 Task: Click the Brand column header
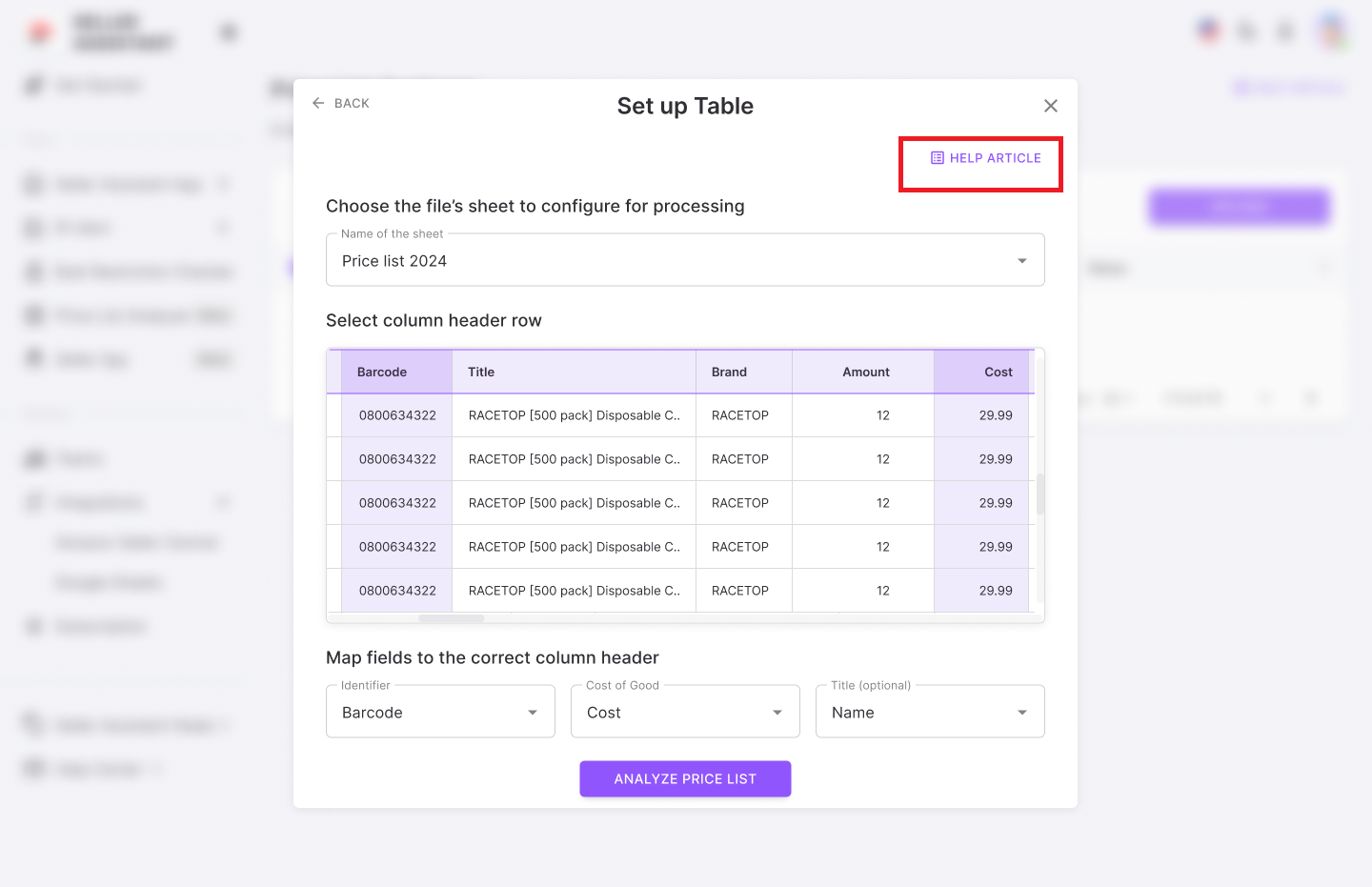coord(729,373)
